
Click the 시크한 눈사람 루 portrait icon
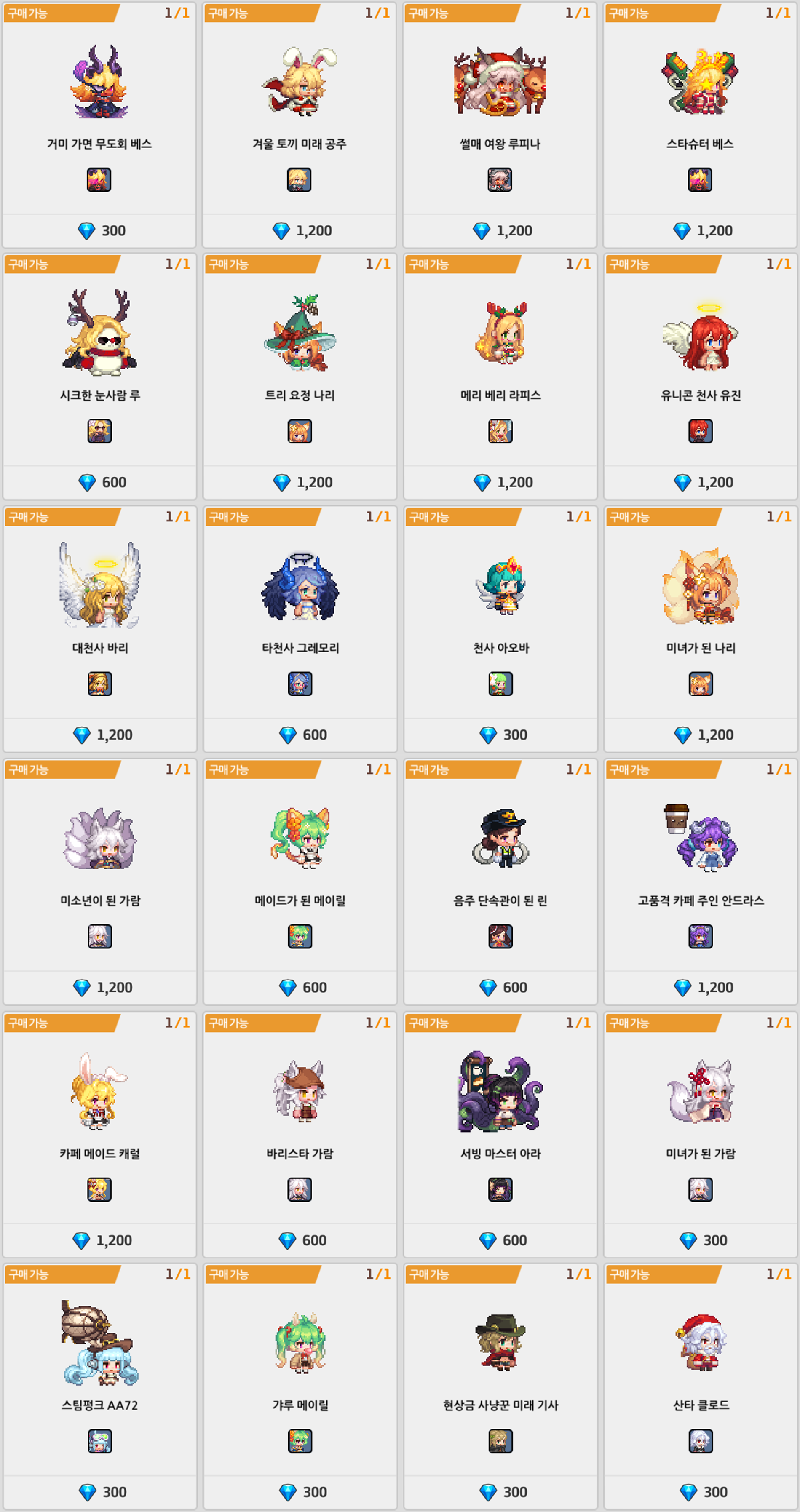(x=100, y=431)
